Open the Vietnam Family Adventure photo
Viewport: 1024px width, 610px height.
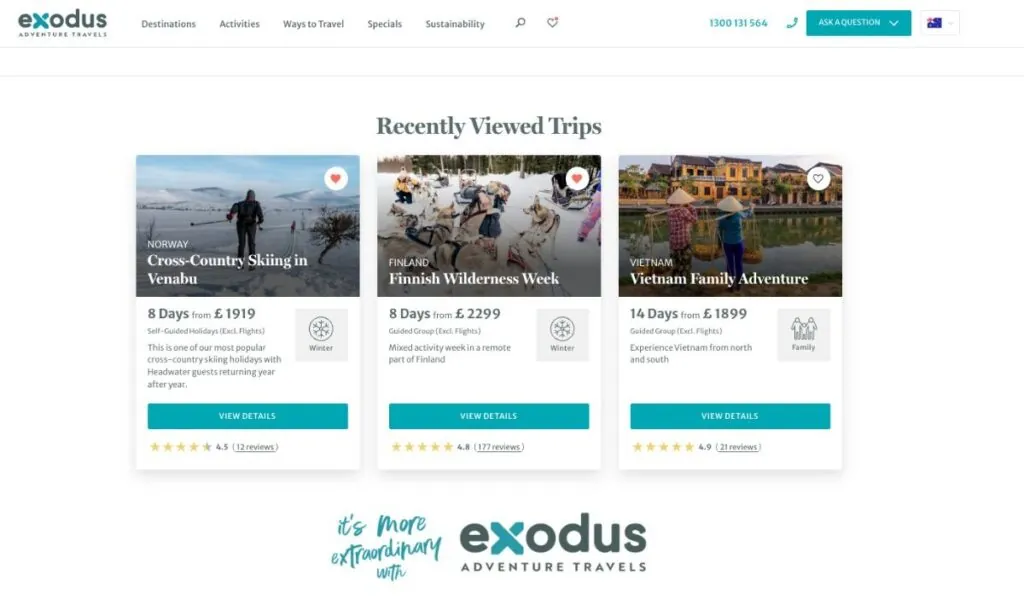coord(730,225)
